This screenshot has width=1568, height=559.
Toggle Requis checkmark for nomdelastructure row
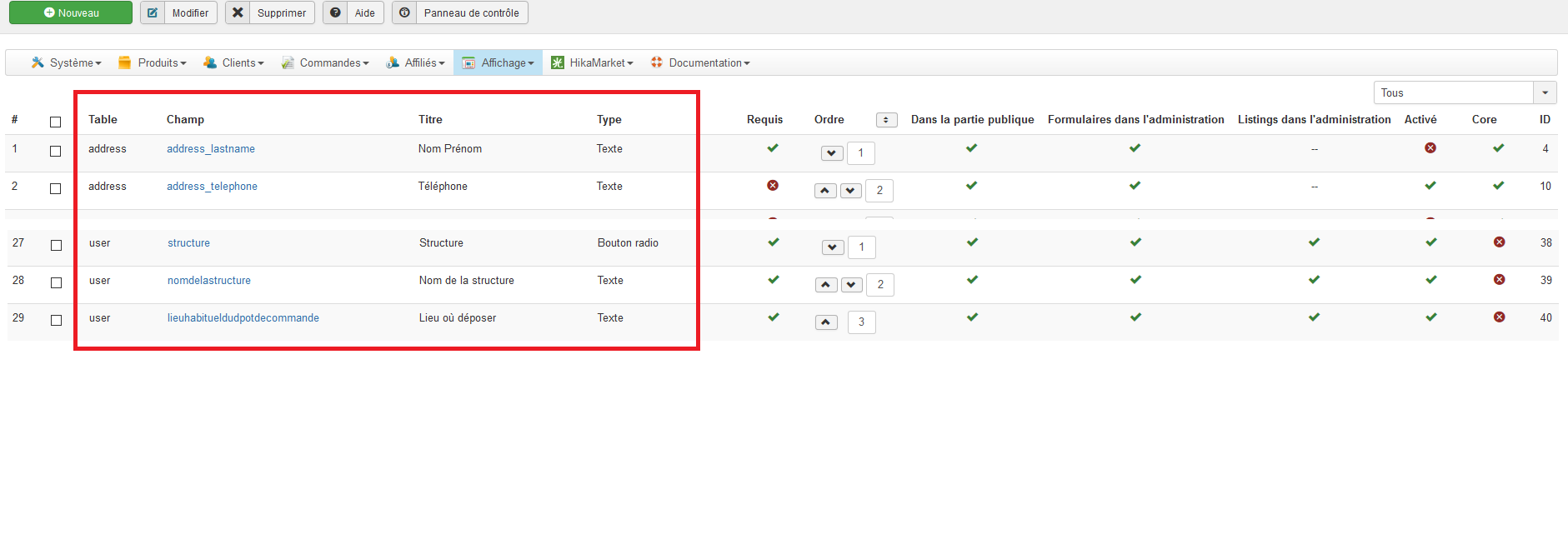[774, 280]
